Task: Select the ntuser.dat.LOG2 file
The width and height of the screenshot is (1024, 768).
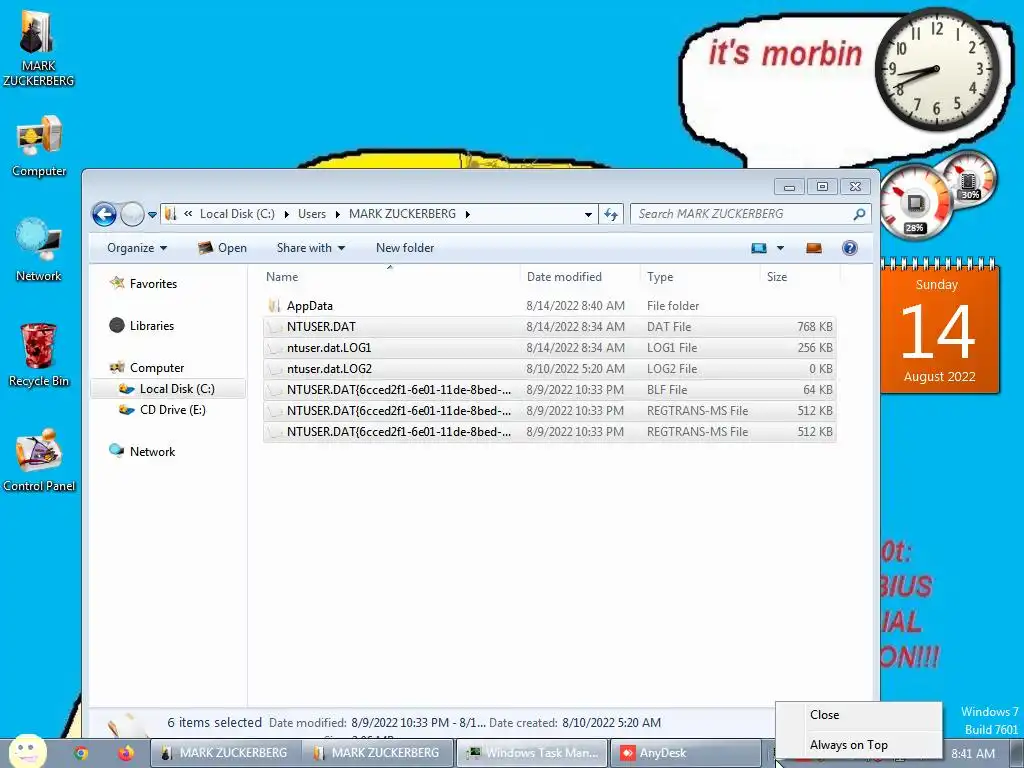Action: point(549,368)
